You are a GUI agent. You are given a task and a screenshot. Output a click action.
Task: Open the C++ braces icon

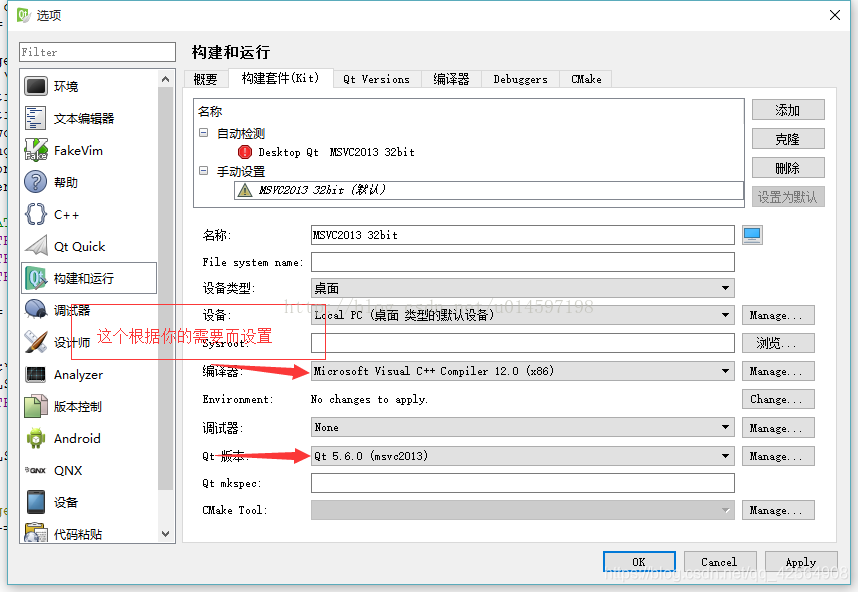(36, 214)
